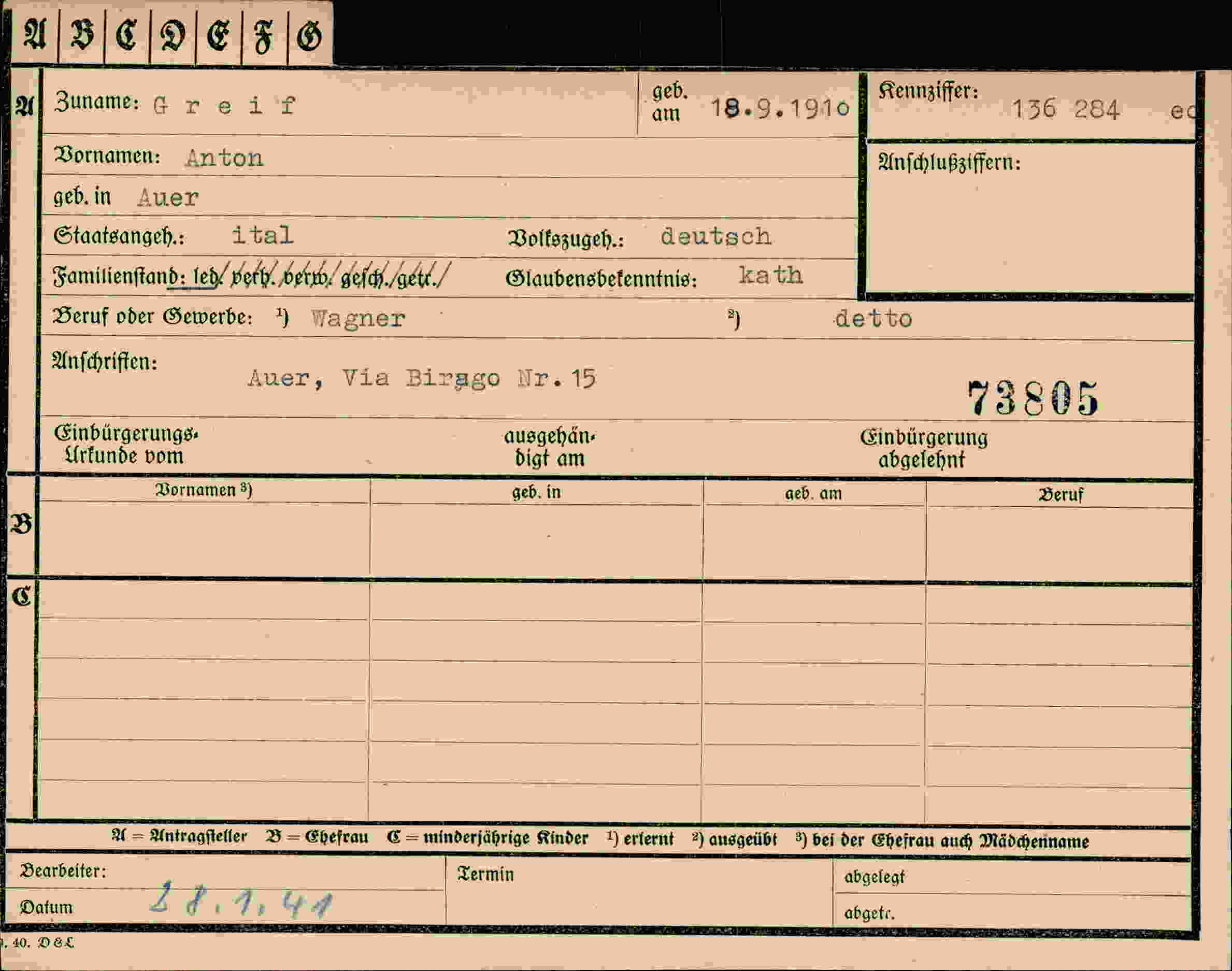The height and width of the screenshot is (971, 1232).
Task: Click 'Einbürgerung abgelehnt' label
Action: pyautogui.click(x=923, y=449)
